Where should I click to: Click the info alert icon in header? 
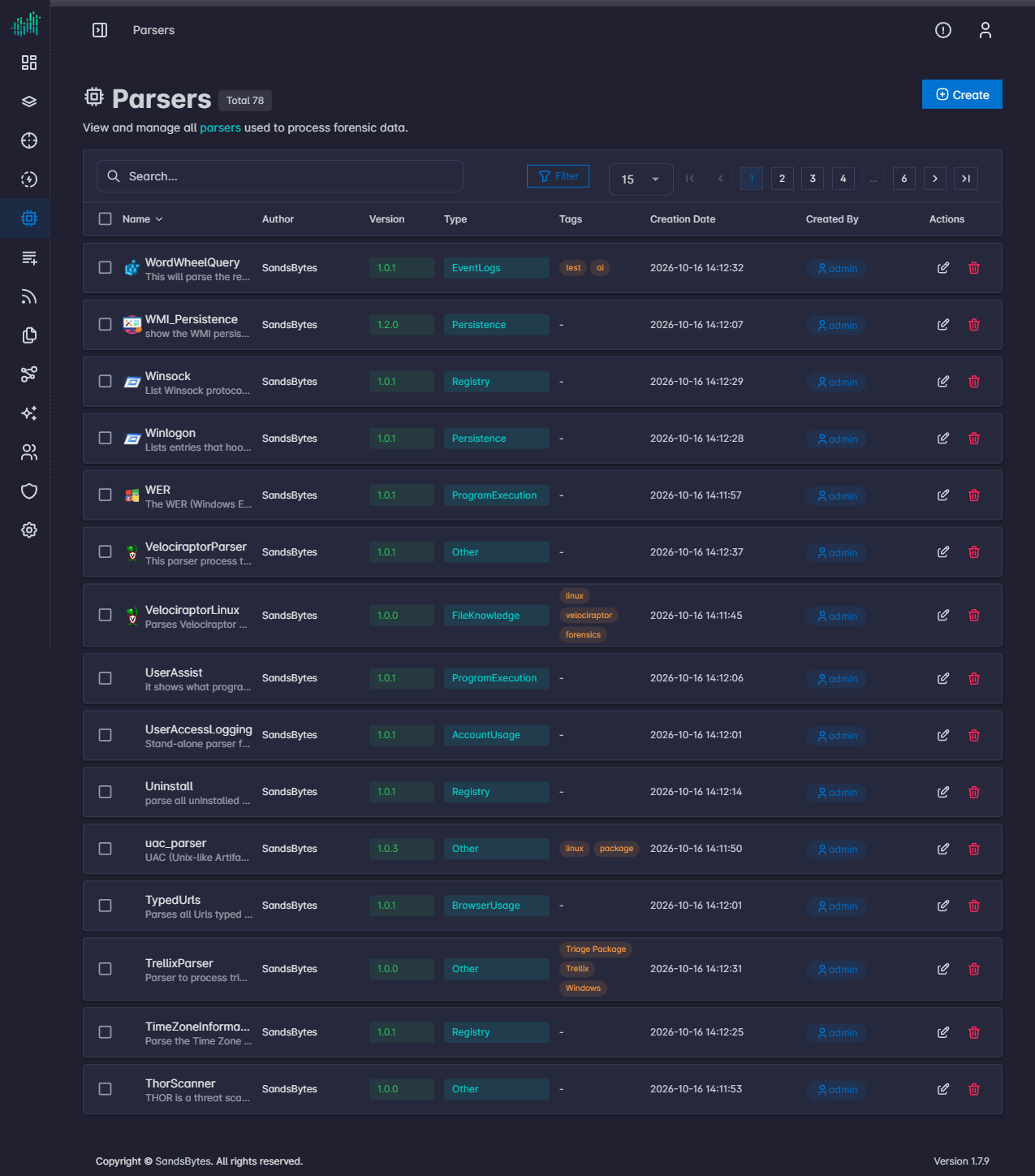[x=943, y=30]
